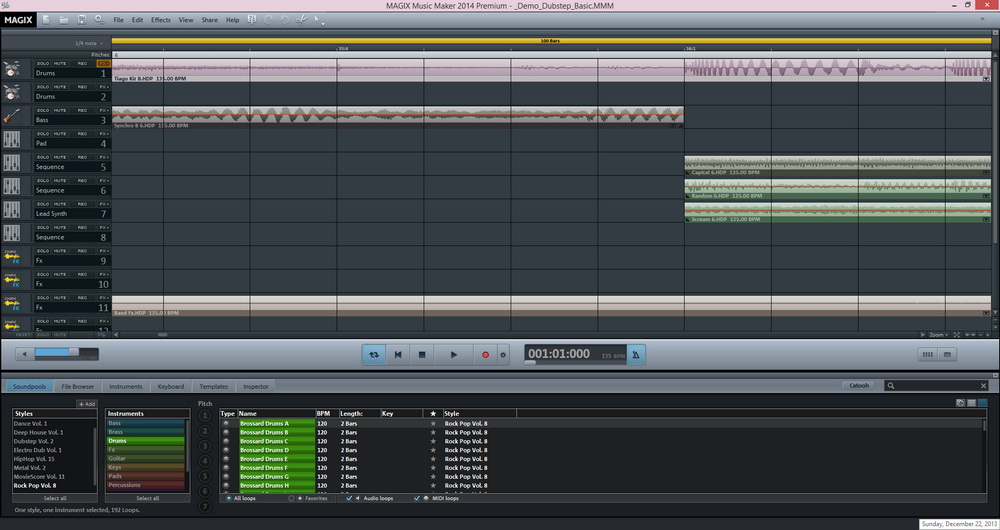Open the icon right of the mixer button
The width and height of the screenshot is (1000, 530).
coord(947,355)
